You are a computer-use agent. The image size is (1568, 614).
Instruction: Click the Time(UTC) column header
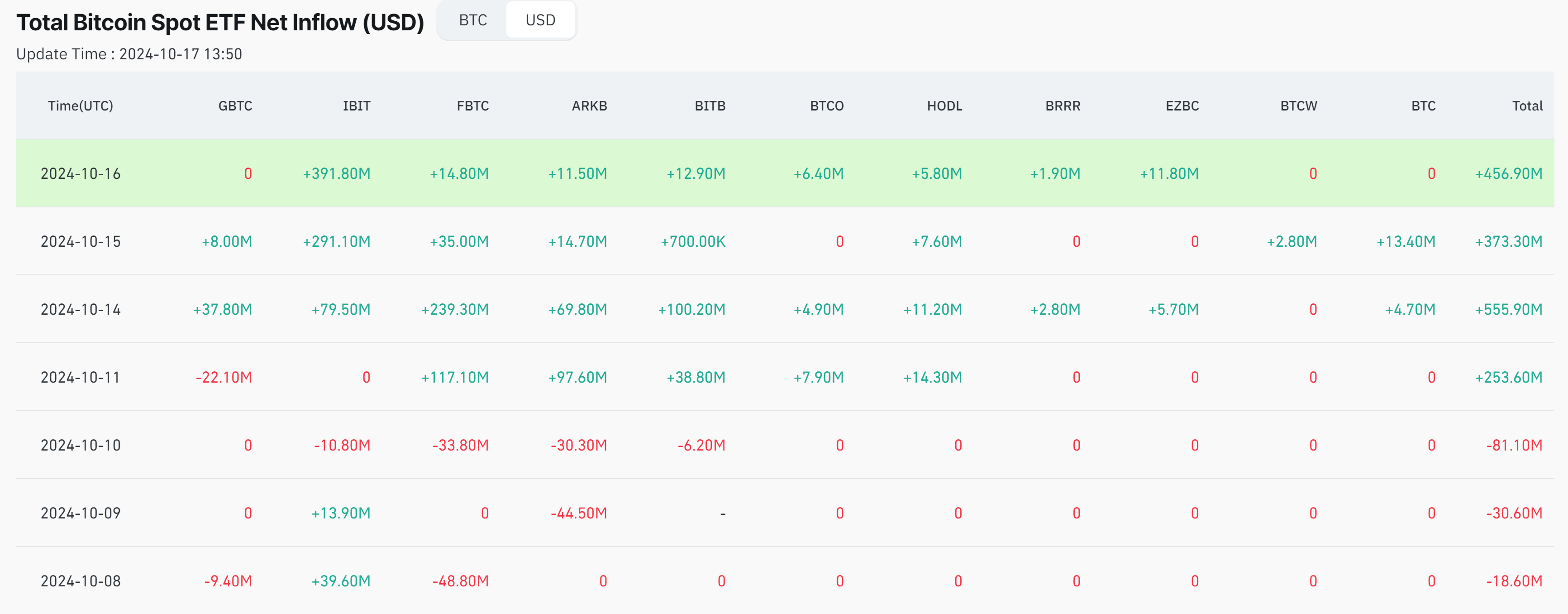tap(81, 106)
